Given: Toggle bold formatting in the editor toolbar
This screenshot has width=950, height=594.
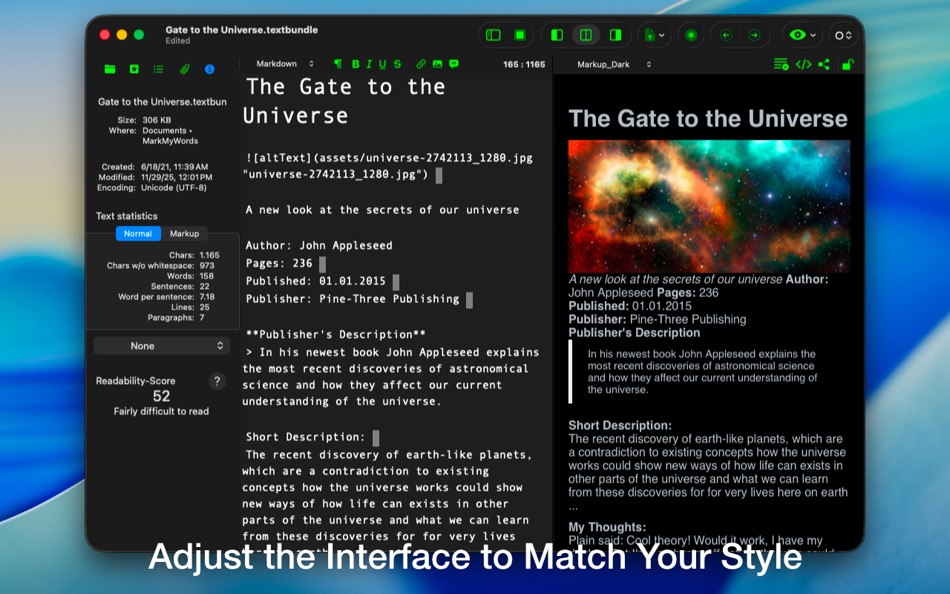Looking at the screenshot, I should click(356, 63).
